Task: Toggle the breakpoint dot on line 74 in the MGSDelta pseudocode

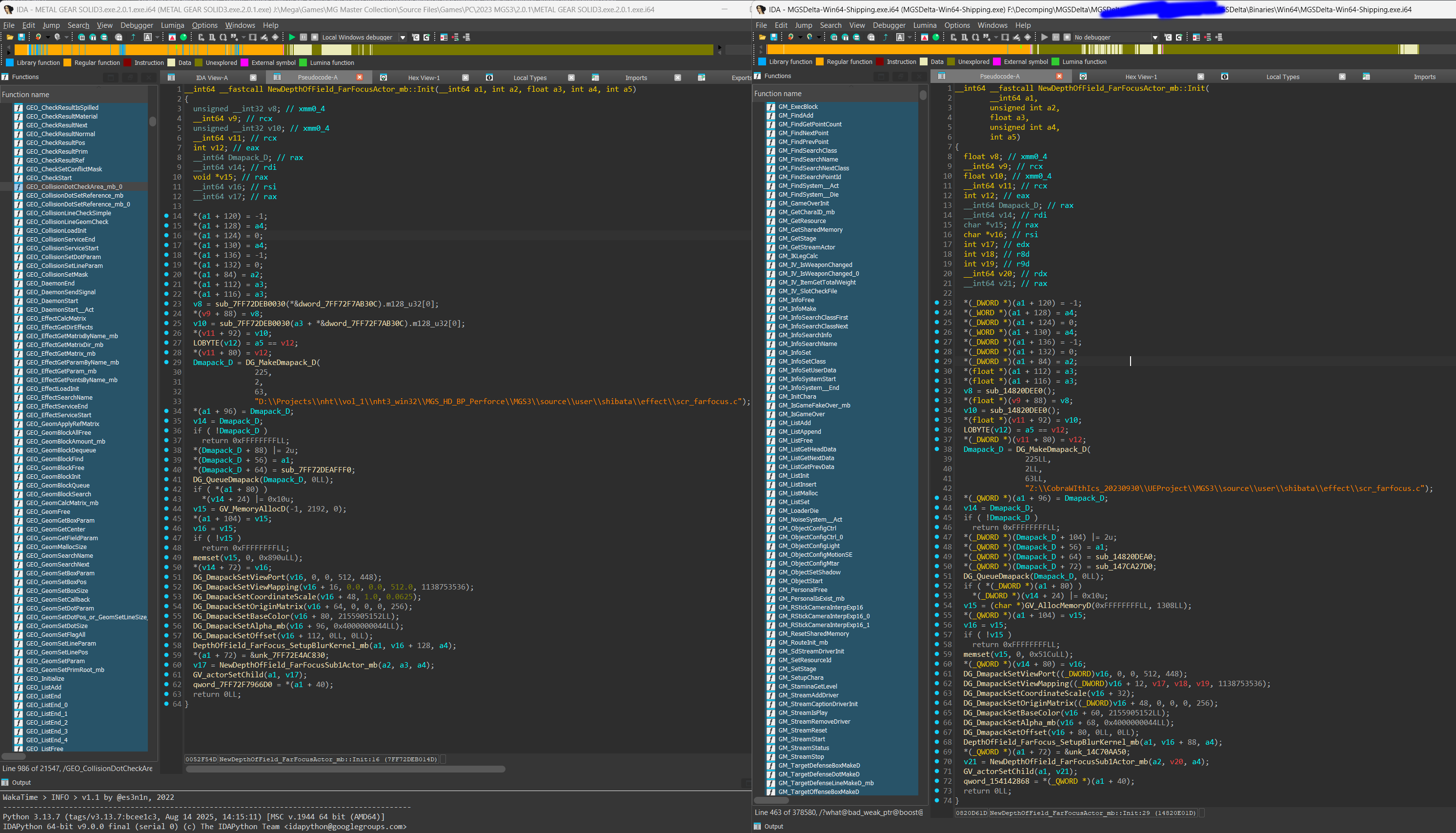Action: pos(937,800)
